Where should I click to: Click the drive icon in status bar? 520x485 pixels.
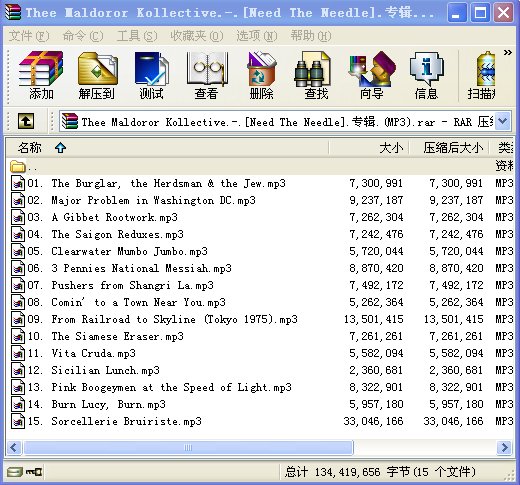(x=15, y=472)
